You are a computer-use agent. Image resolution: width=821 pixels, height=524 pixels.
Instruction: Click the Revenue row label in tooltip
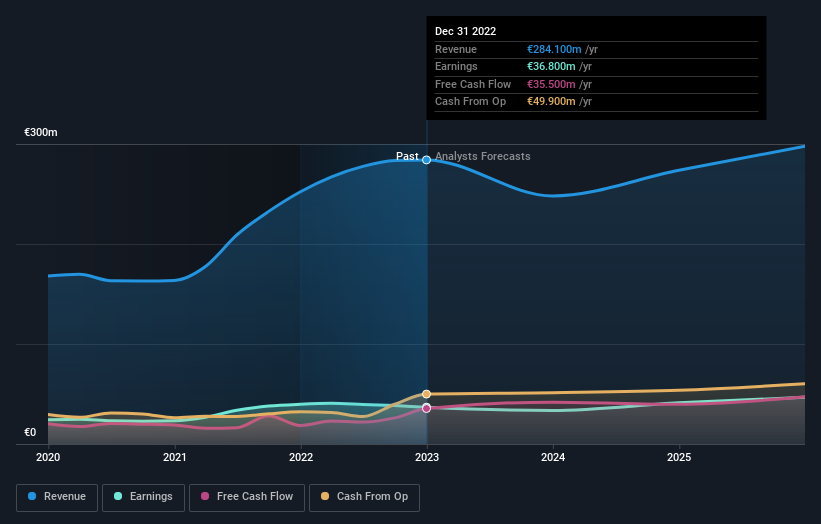click(x=456, y=49)
